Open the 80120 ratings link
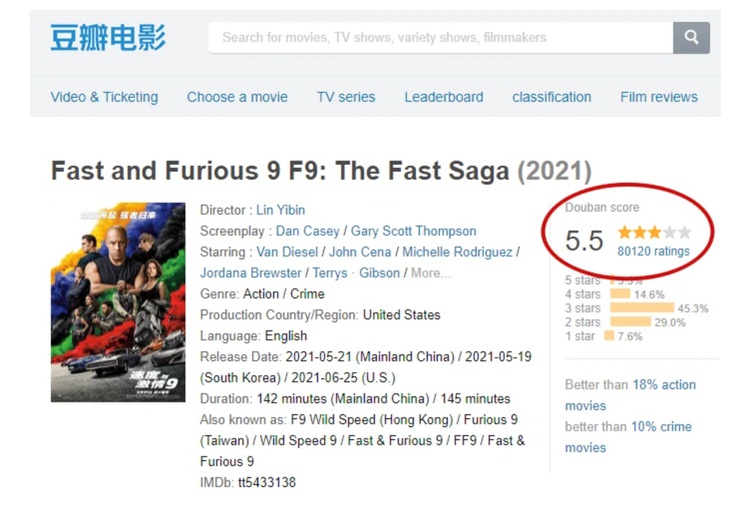 (x=653, y=251)
